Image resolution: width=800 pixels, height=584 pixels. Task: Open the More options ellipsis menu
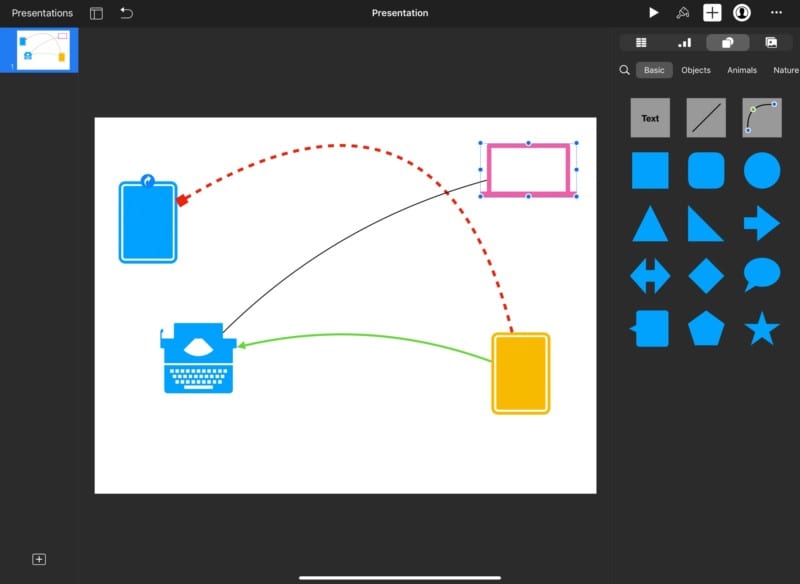point(775,12)
